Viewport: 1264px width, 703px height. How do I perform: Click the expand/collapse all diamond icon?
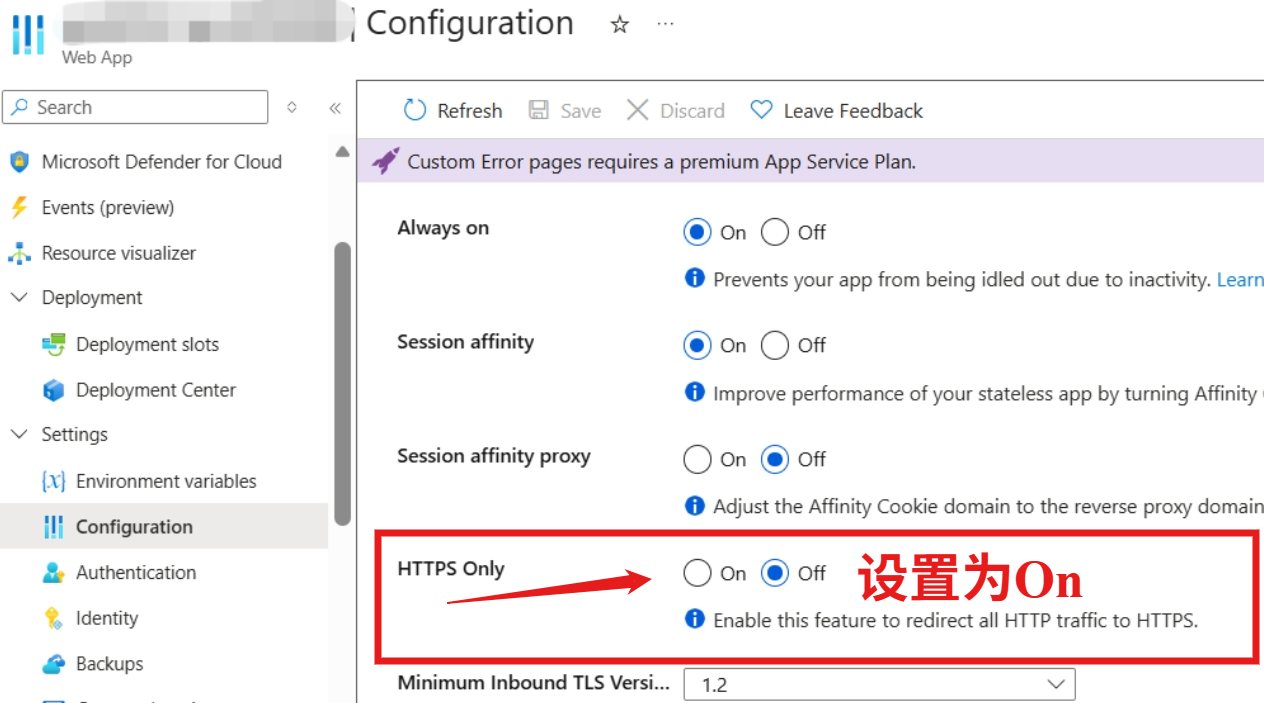pyautogui.click(x=292, y=107)
